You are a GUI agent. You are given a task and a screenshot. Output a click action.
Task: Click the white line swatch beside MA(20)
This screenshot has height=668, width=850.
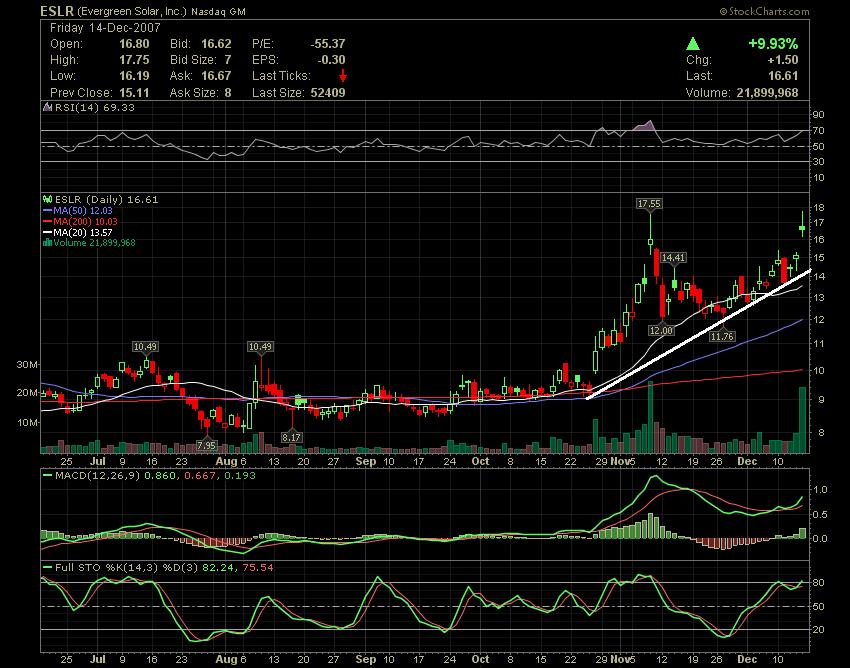[48, 233]
